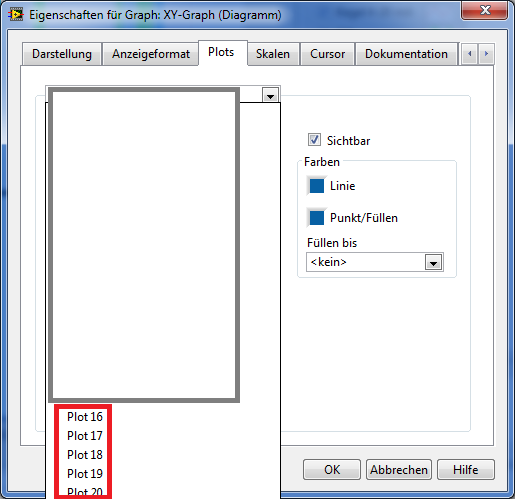Confirm with the OK button
The image size is (515, 499).
click(x=332, y=470)
